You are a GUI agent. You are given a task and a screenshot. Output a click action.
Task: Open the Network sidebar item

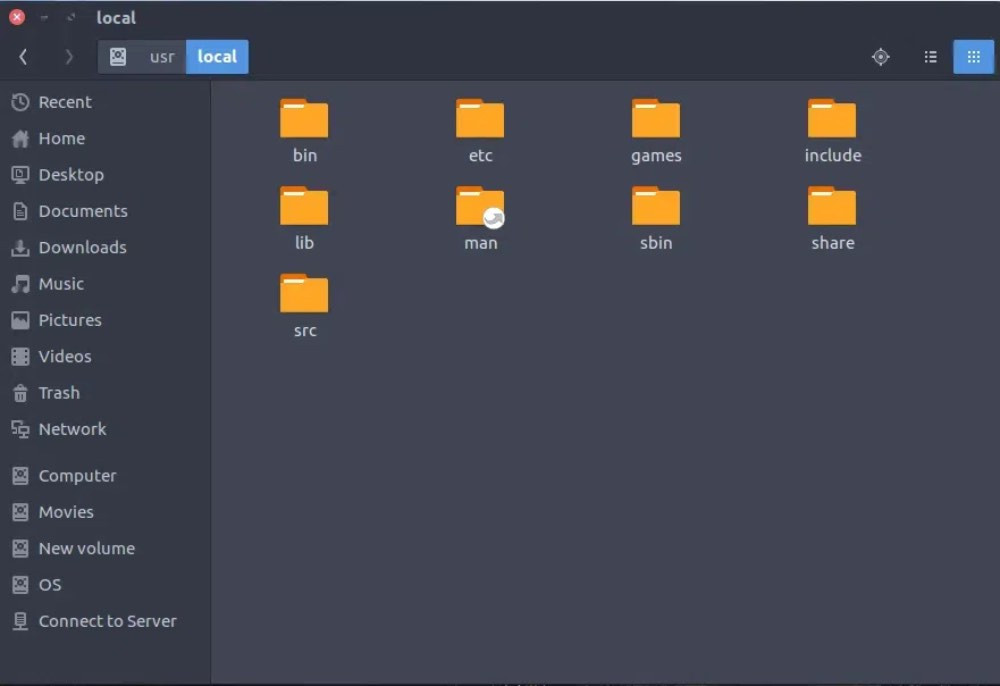[72, 429]
